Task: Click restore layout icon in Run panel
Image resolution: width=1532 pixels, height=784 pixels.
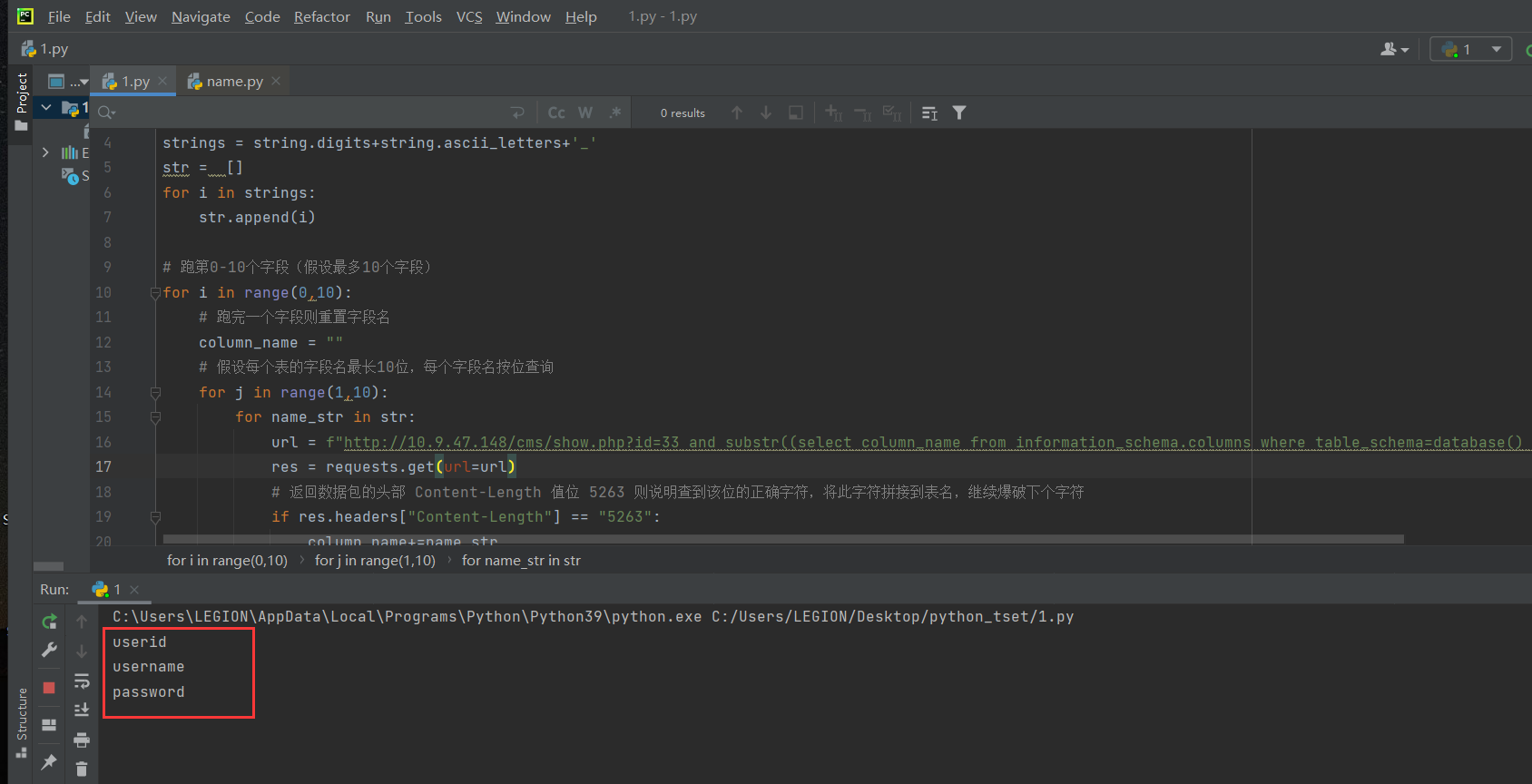Action: 49,725
